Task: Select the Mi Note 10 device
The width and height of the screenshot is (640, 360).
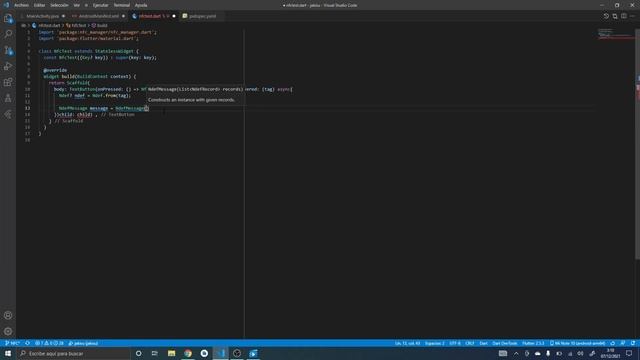Action: pyautogui.click(x=578, y=343)
